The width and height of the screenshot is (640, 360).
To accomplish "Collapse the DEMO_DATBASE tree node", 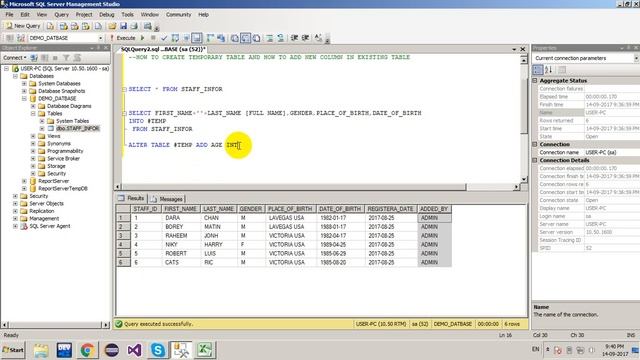I will point(24,98).
